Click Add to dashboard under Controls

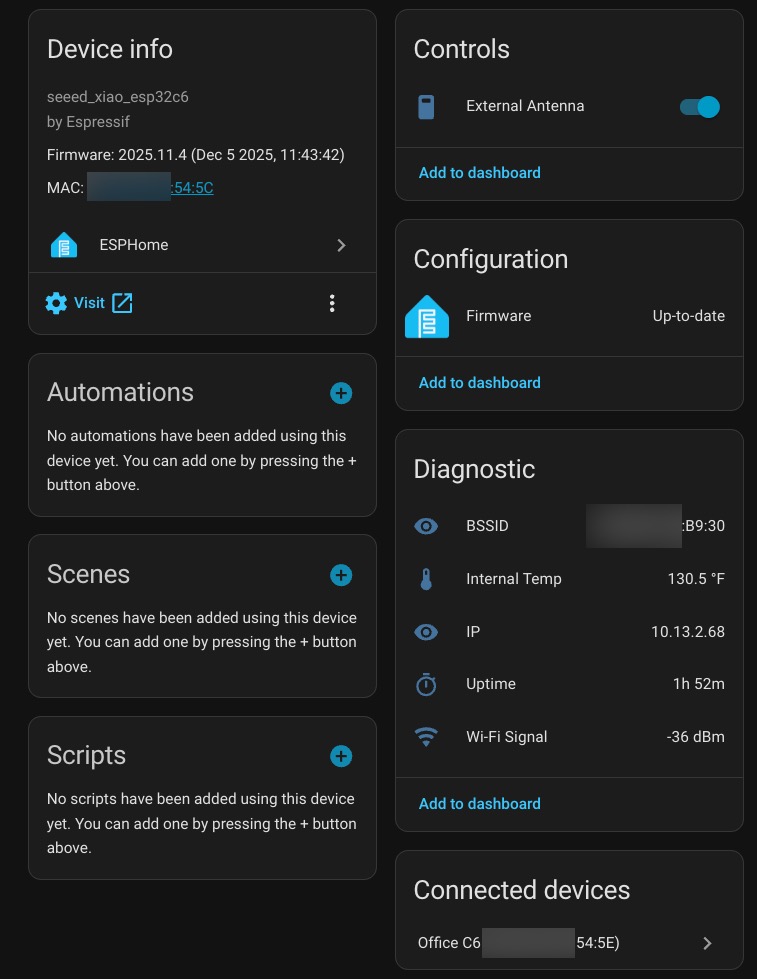pyautogui.click(x=479, y=173)
